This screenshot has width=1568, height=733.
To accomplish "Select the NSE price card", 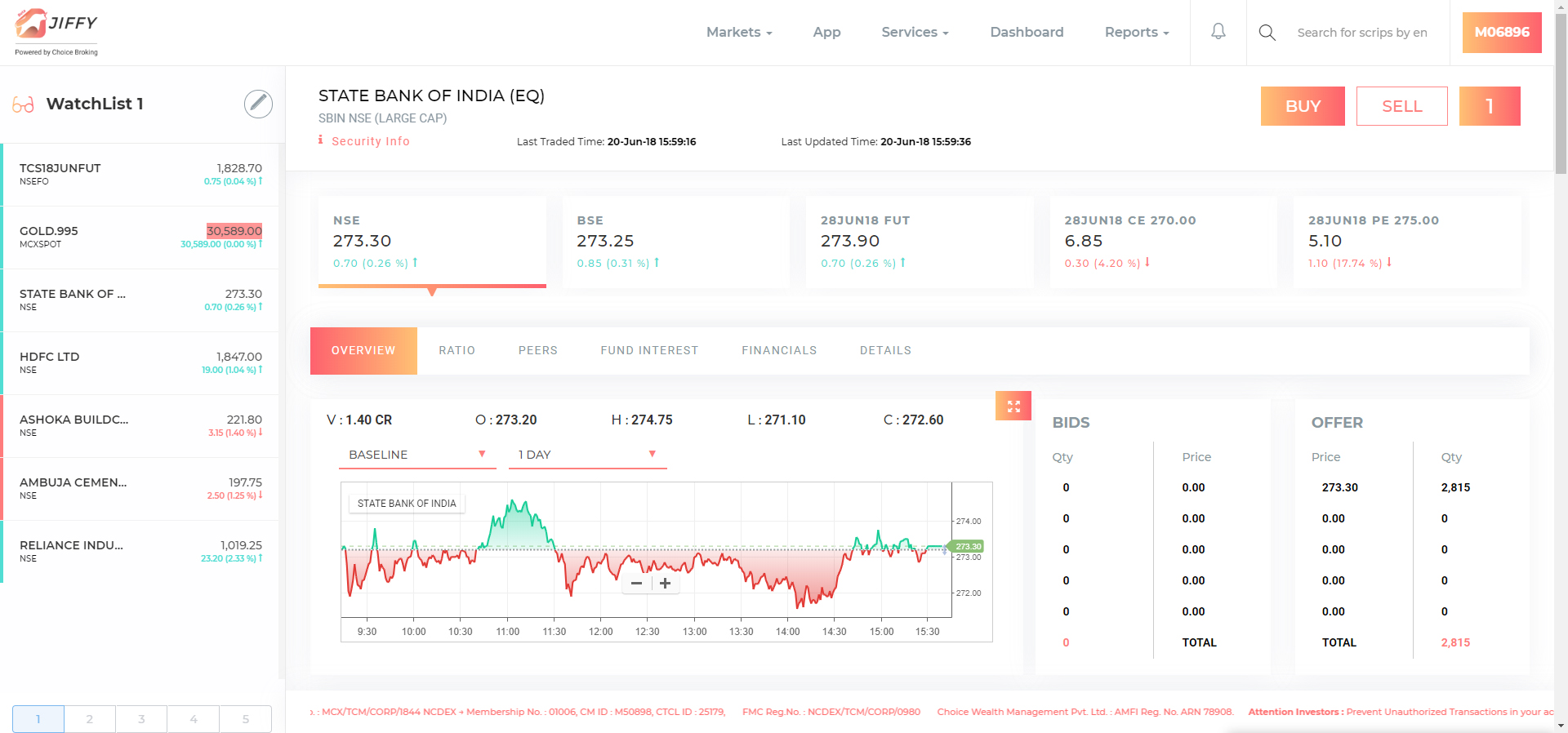I will click(432, 242).
